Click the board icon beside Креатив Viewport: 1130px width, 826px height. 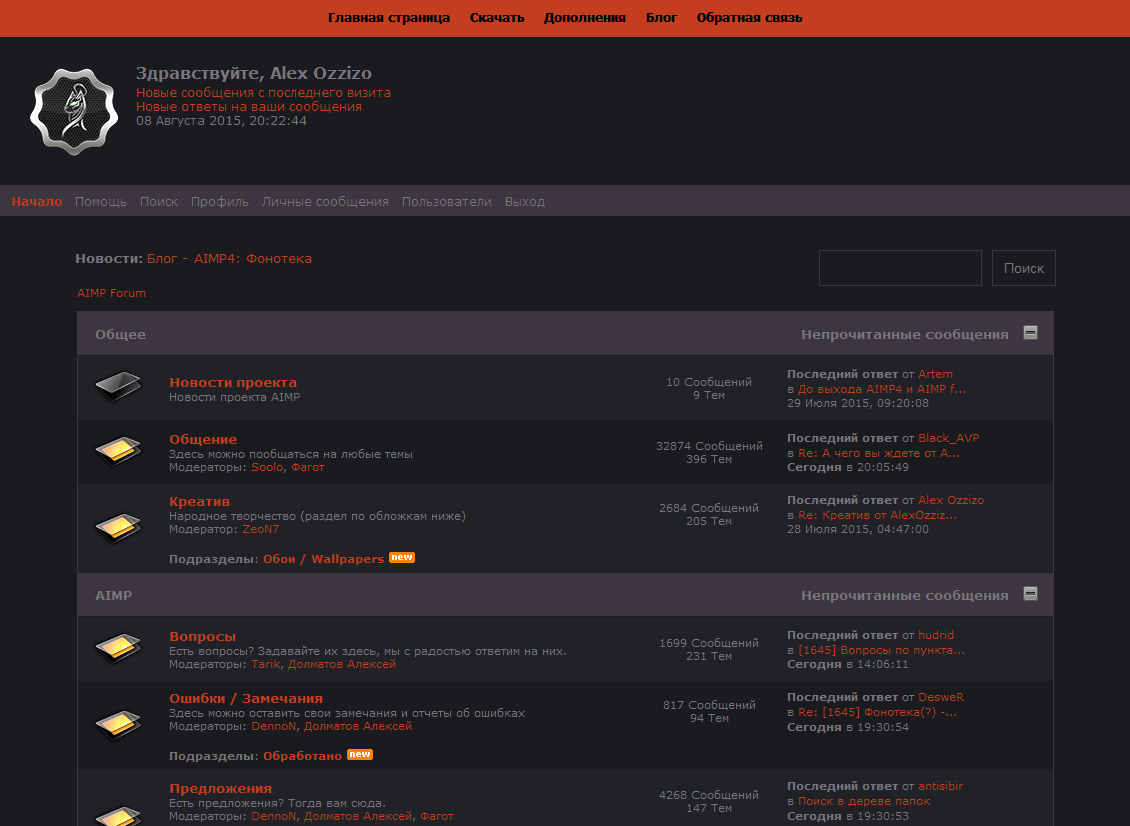point(117,525)
